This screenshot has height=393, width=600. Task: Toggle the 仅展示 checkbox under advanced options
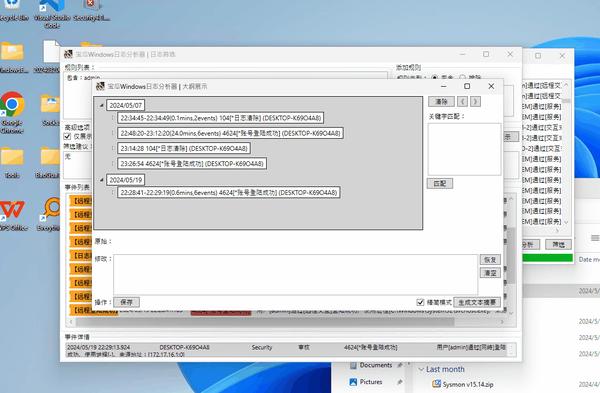67,136
